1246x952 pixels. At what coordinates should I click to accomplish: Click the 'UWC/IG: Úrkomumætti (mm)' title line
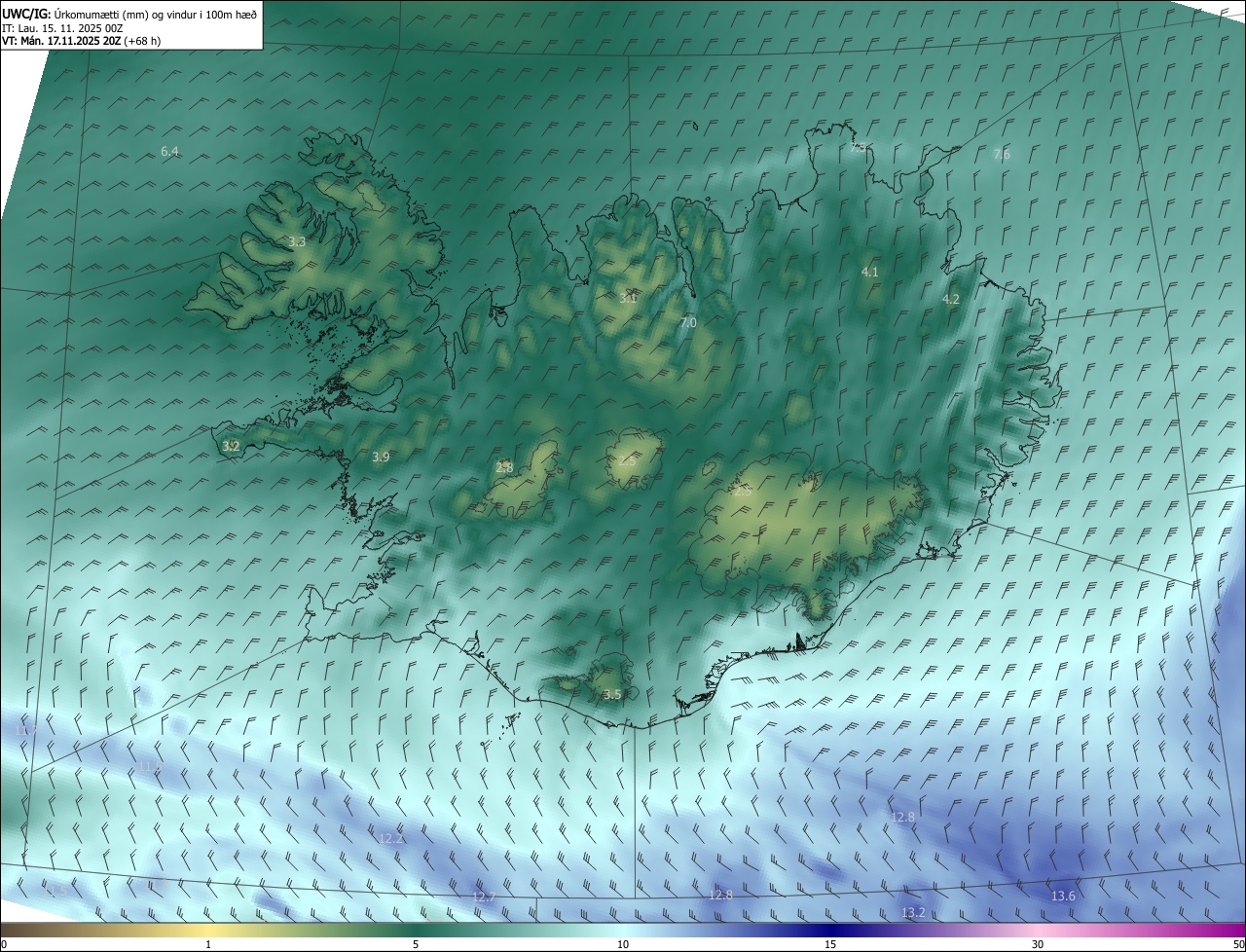click(x=129, y=14)
